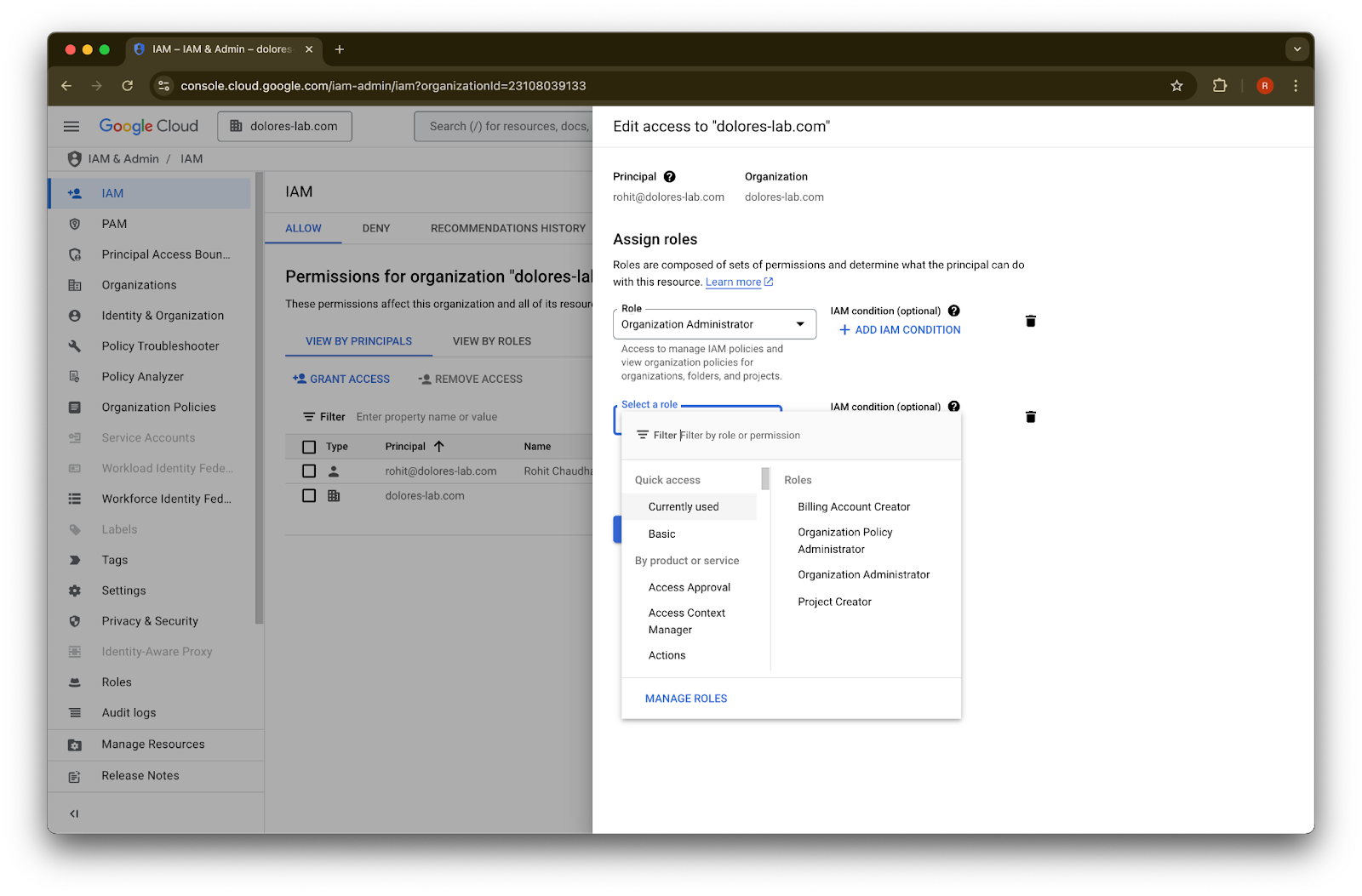Open the Chrome profile avatar
The image size is (1362, 896).
click(x=1265, y=86)
